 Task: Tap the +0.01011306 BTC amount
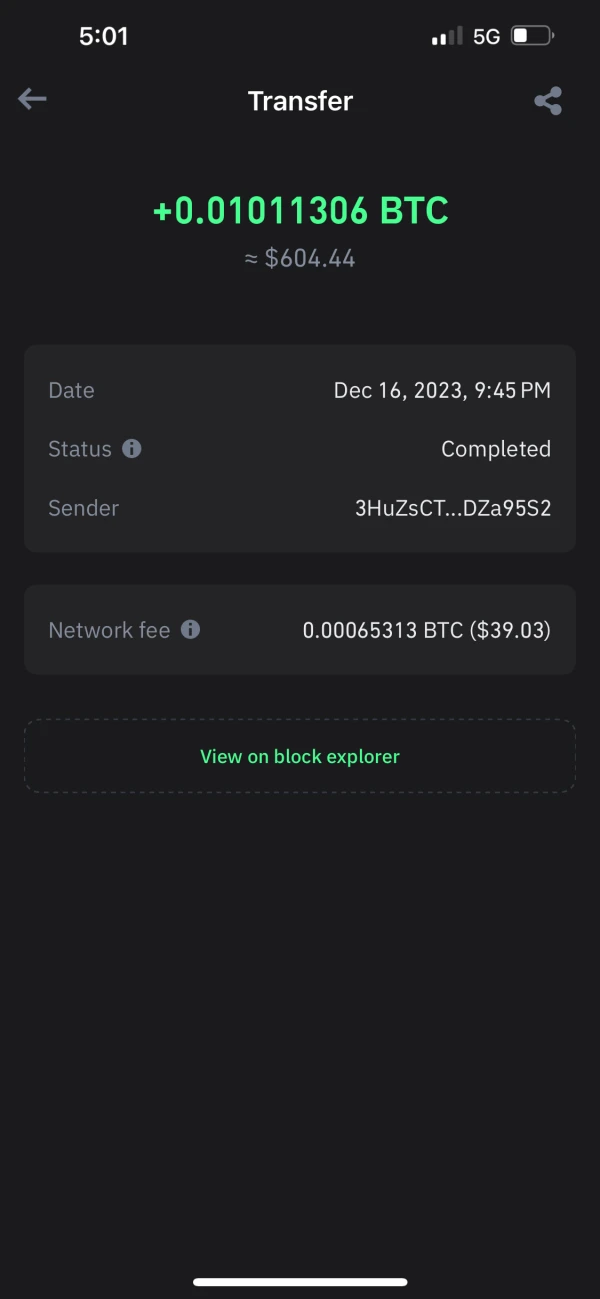(300, 211)
